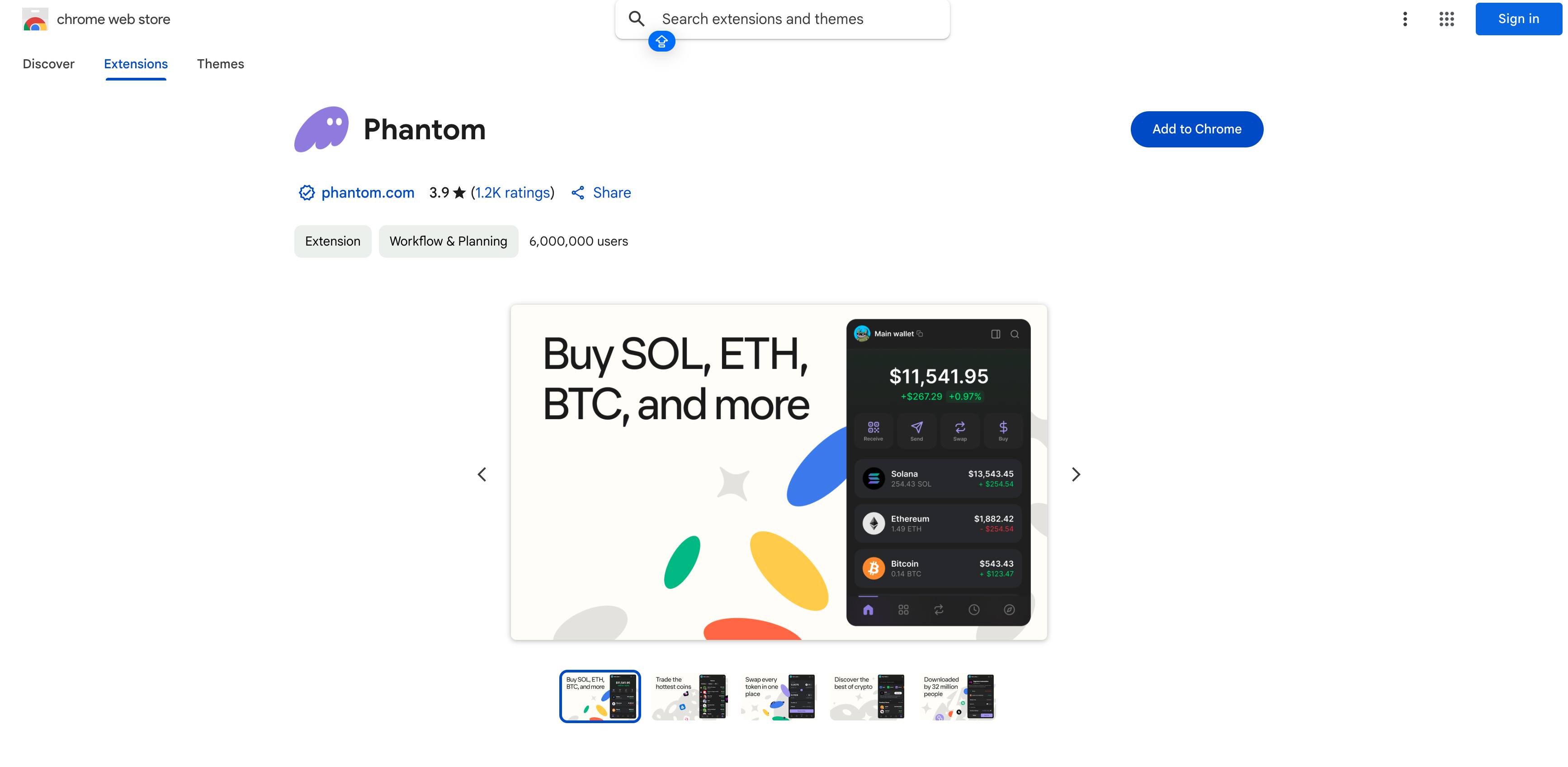Click the search magnifier icon
This screenshot has height=767, width=1568.
636,19
